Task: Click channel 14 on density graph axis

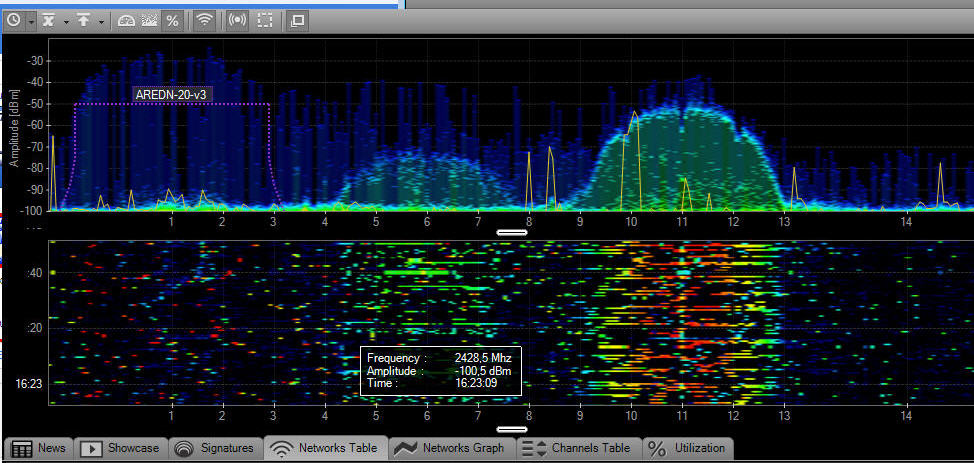Action: pyautogui.click(x=906, y=221)
